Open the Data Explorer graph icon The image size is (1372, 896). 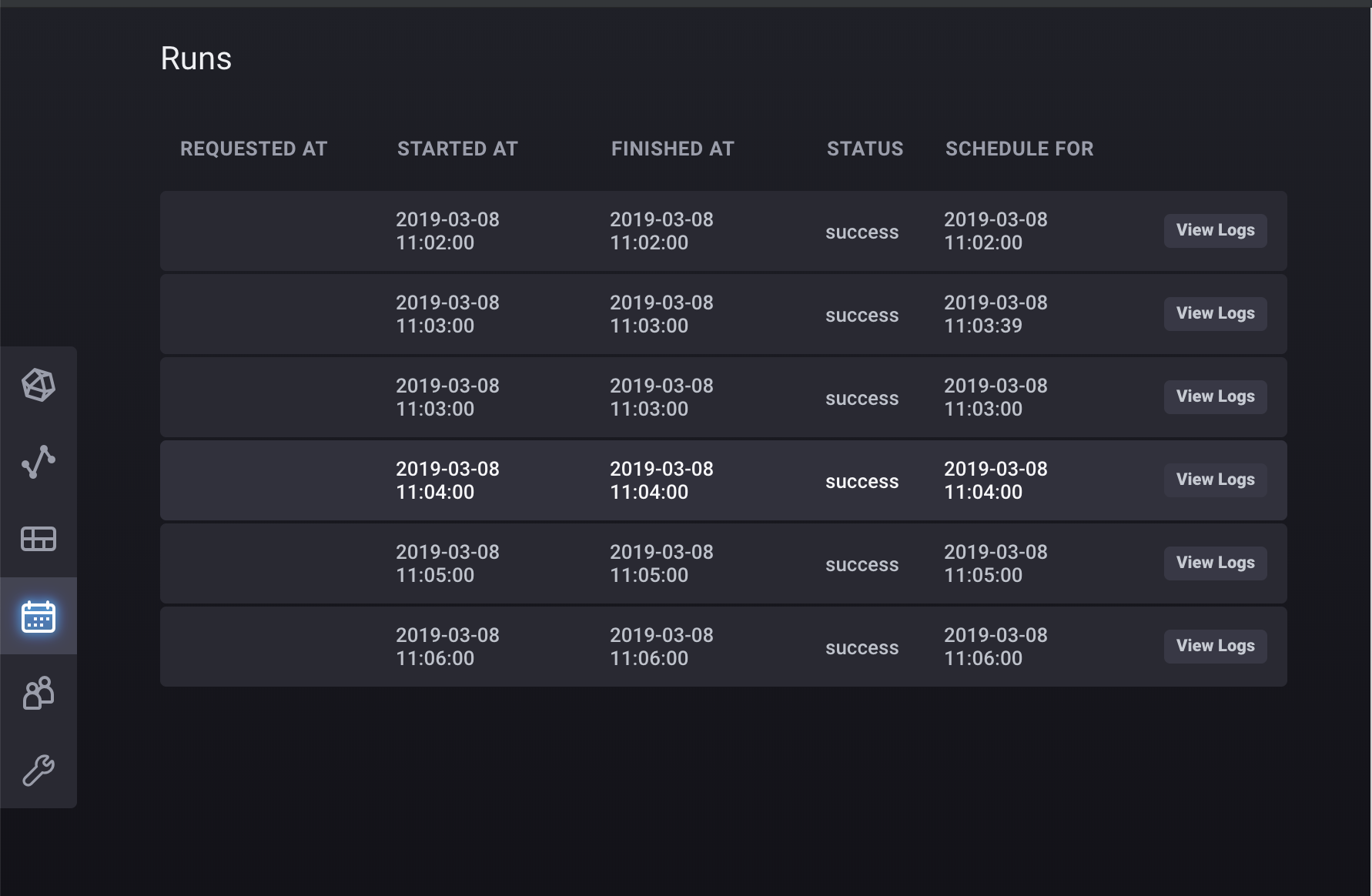[x=38, y=462]
